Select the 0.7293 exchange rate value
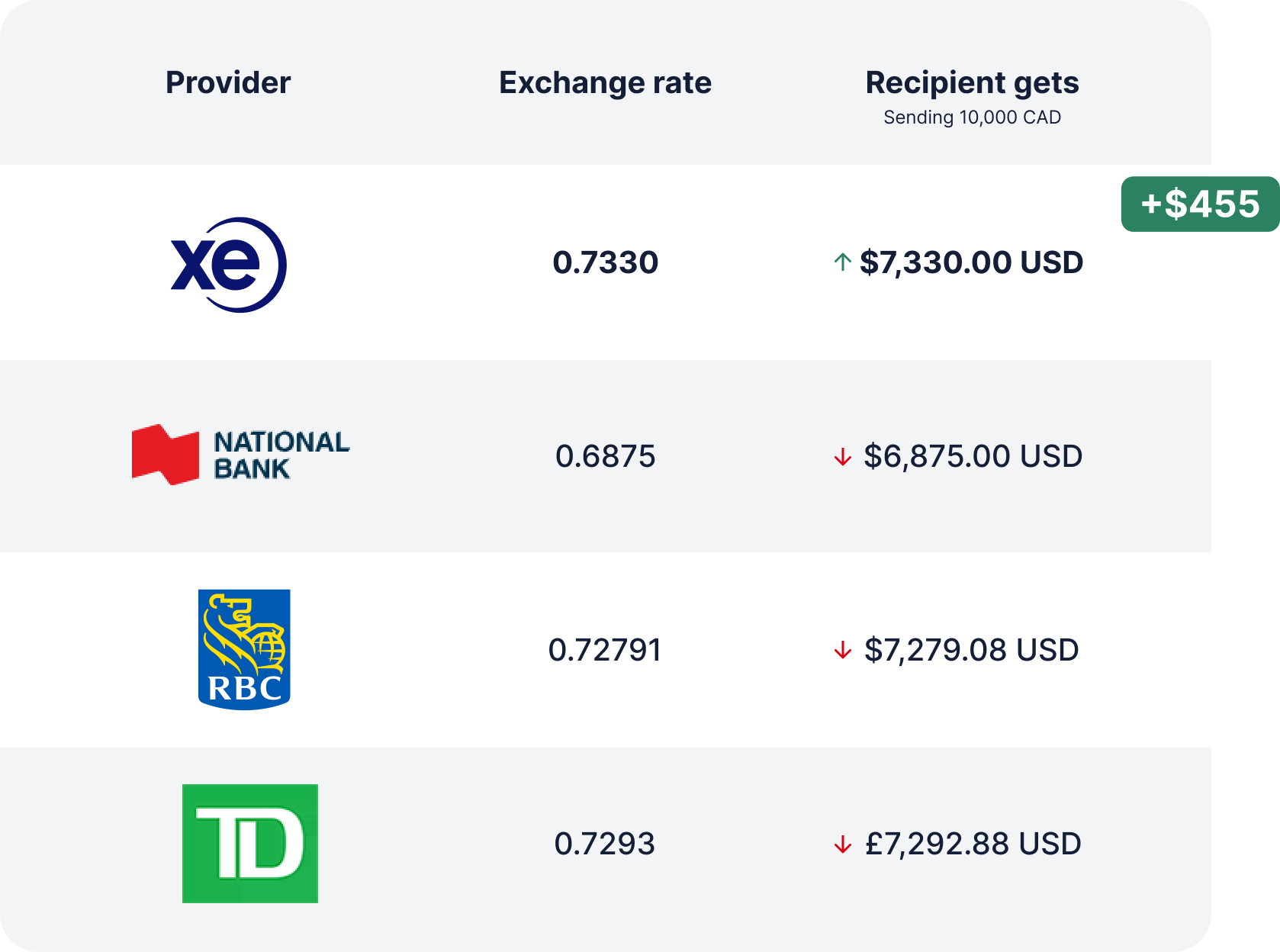This screenshot has width=1280, height=952. [x=605, y=844]
